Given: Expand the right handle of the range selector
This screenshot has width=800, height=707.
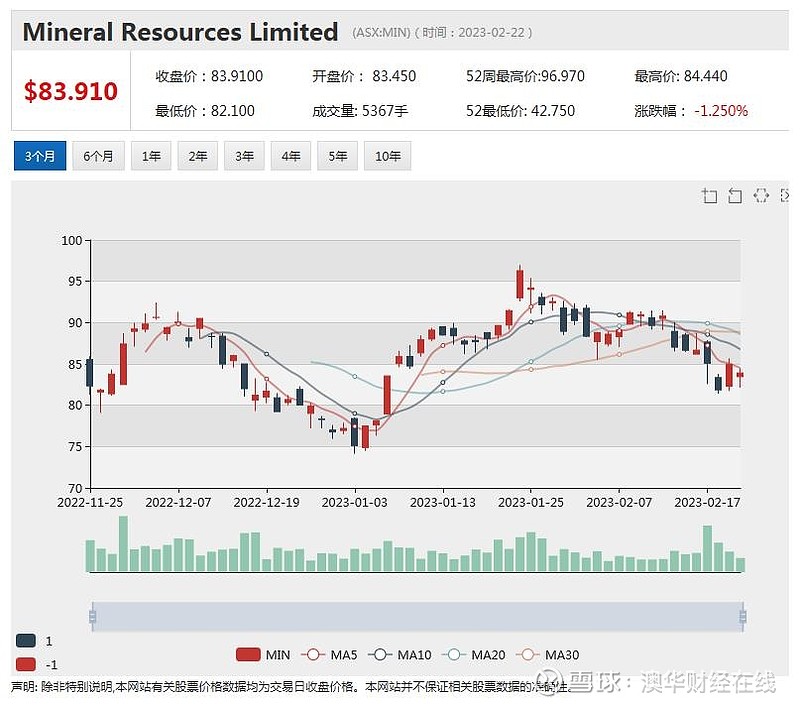Looking at the screenshot, I should [x=743, y=617].
